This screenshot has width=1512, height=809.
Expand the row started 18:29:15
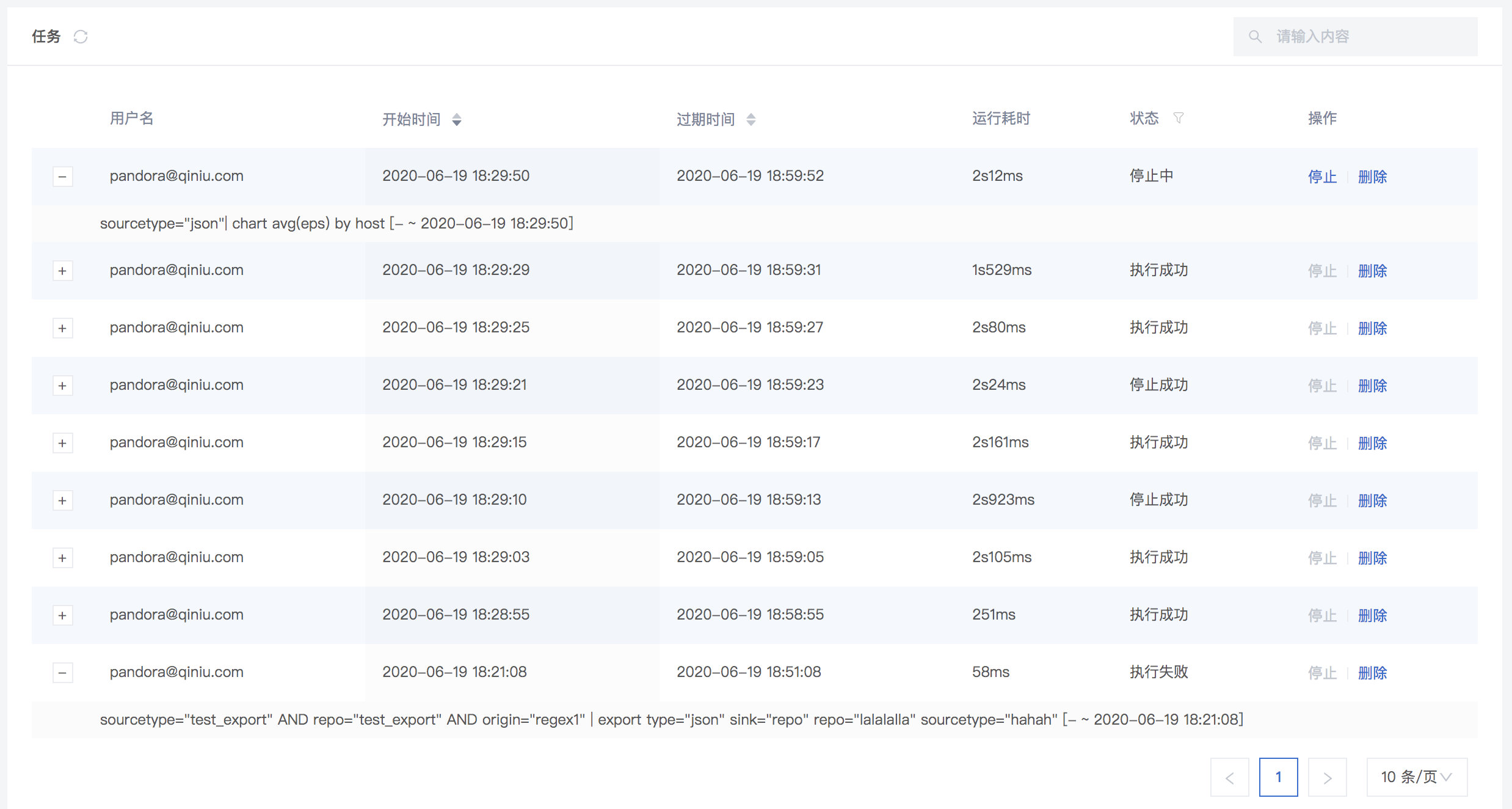pyautogui.click(x=62, y=443)
